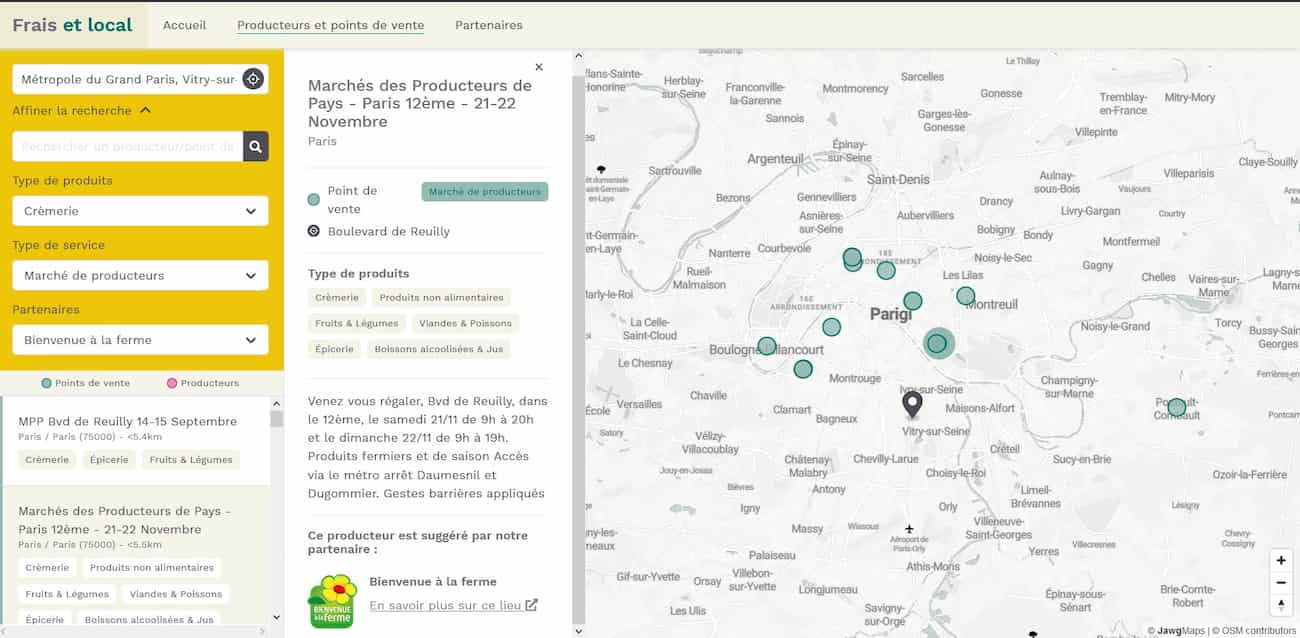1300x638 pixels.
Task: Select the highlighted market marker on map
Action: point(937,344)
